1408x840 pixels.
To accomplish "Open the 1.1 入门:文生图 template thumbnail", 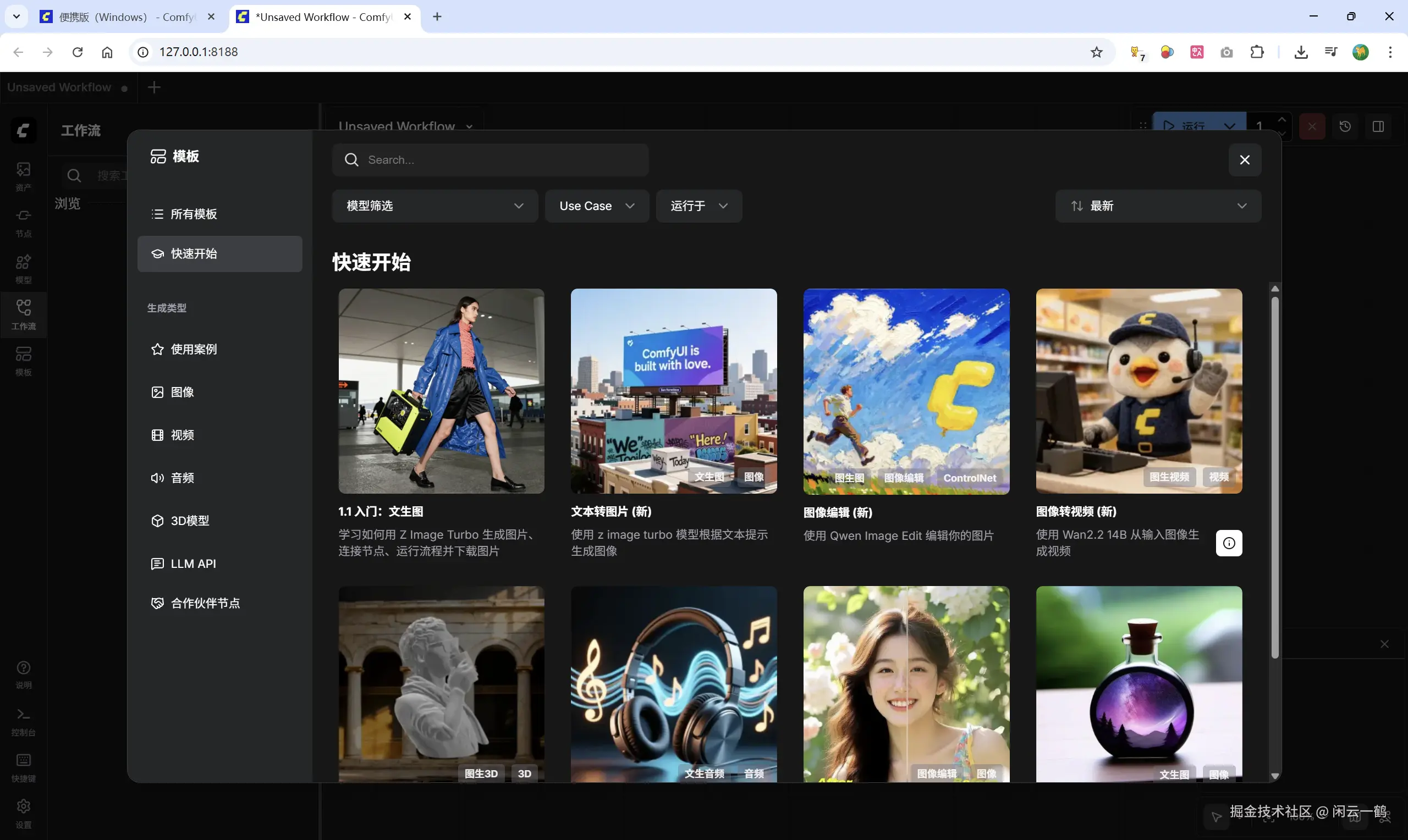I will coord(441,391).
